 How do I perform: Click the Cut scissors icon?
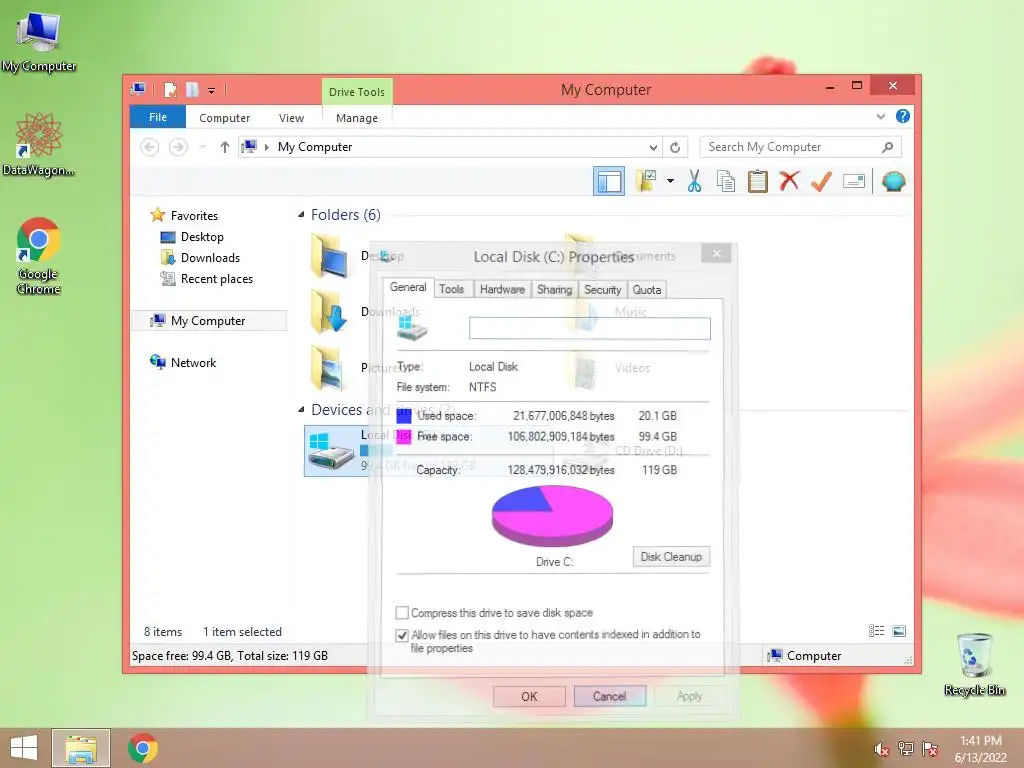694,181
